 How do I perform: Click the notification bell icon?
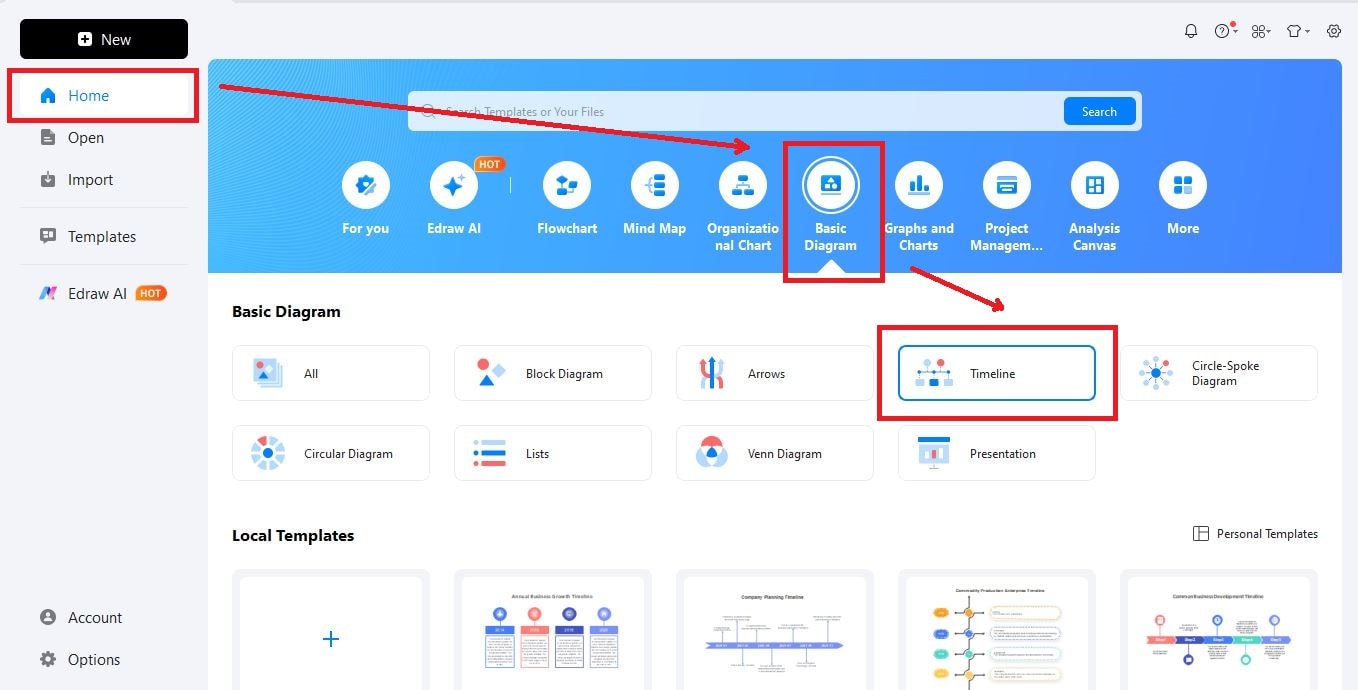[1191, 31]
